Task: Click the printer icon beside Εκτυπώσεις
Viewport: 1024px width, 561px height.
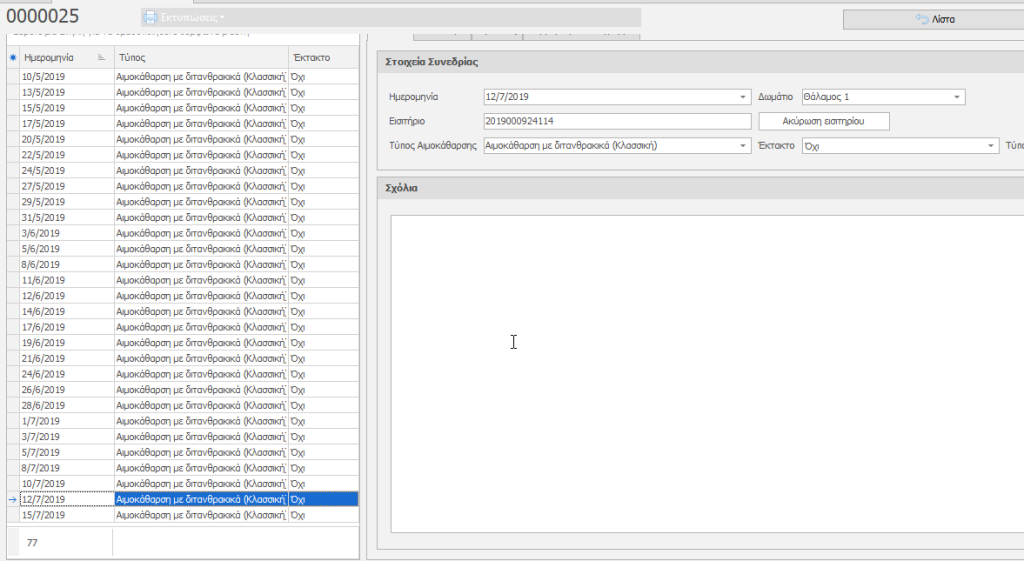Action: pyautogui.click(x=150, y=17)
